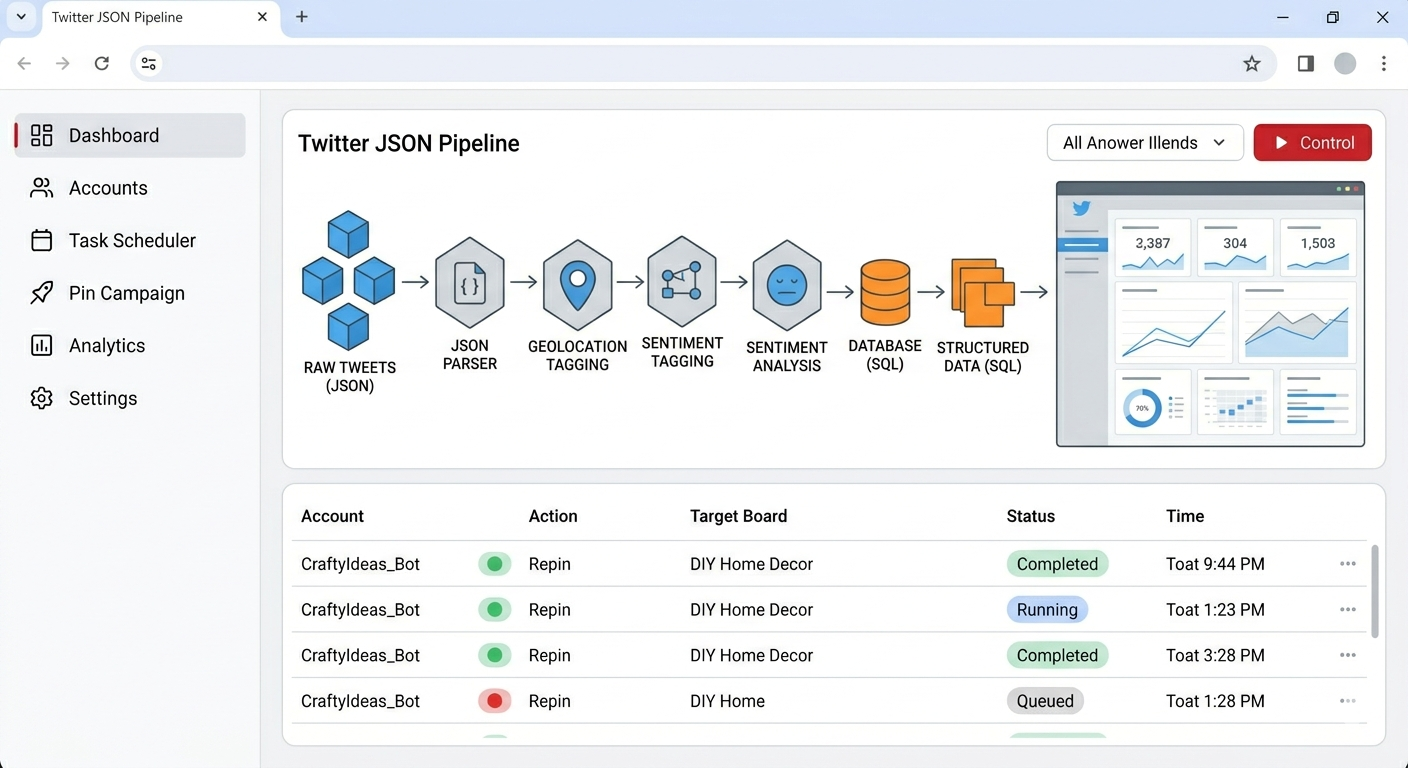Open the tab search chevron
Screen dimensions: 1408x768
tap(21, 17)
